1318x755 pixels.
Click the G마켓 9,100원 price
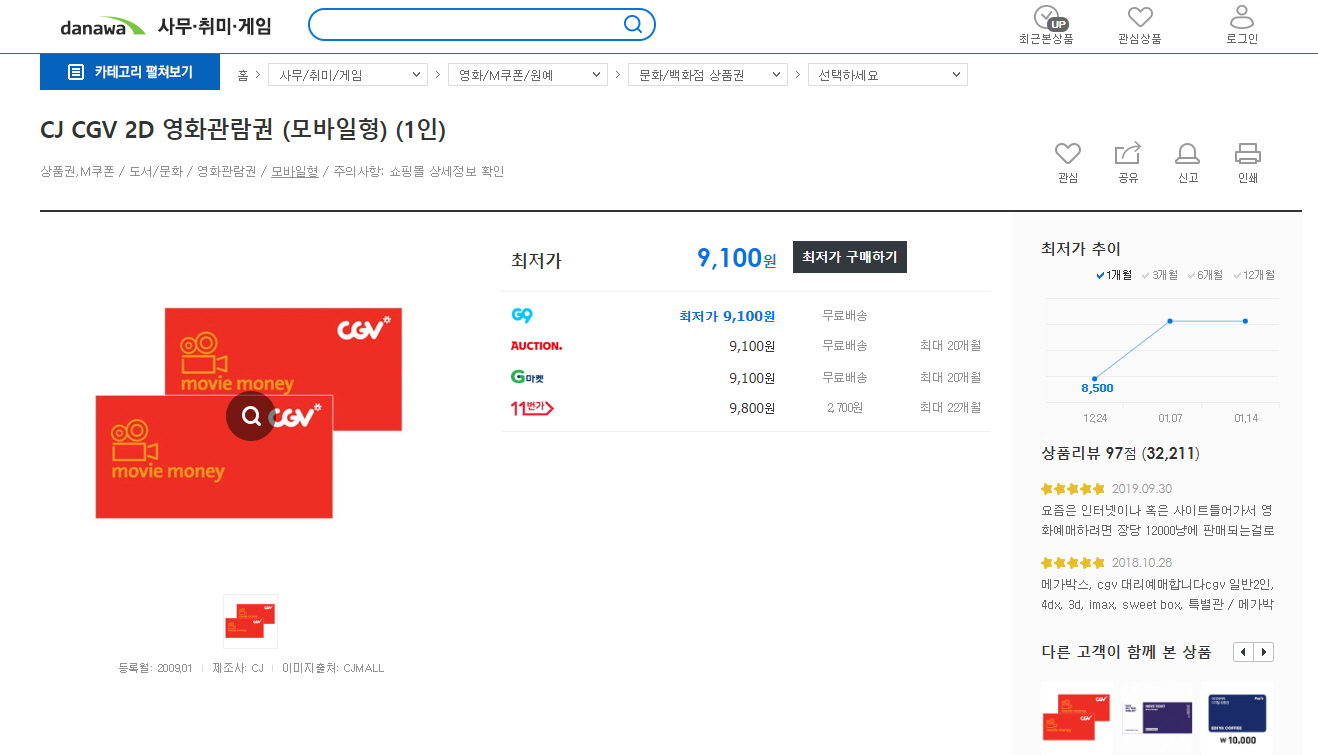click(x=752, y=378)
